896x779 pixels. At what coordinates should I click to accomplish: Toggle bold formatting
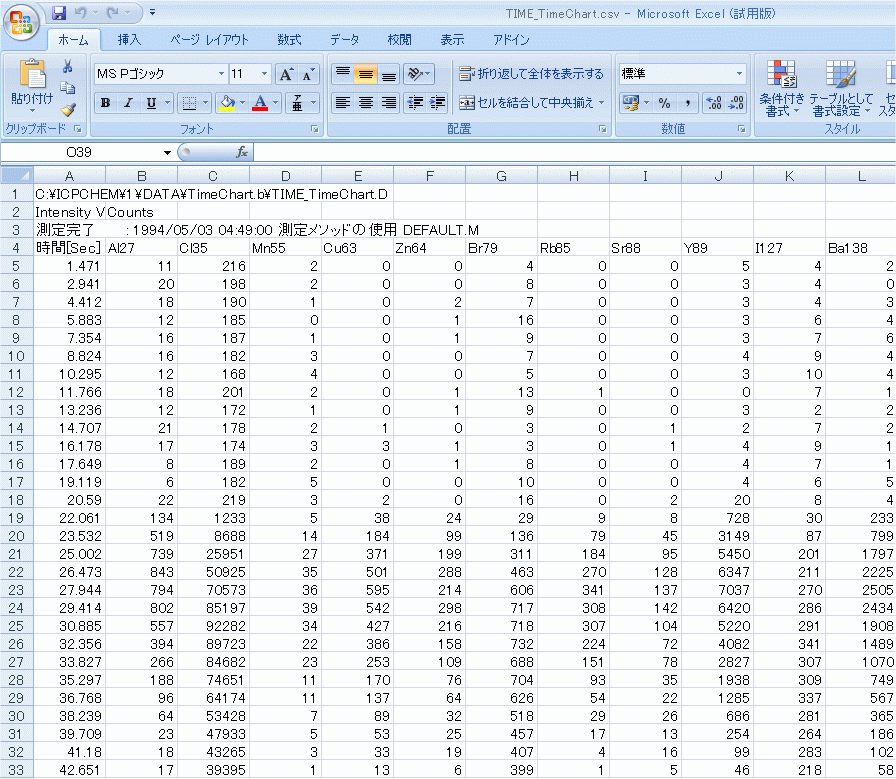pyautogui.click(x=105, y=103)
